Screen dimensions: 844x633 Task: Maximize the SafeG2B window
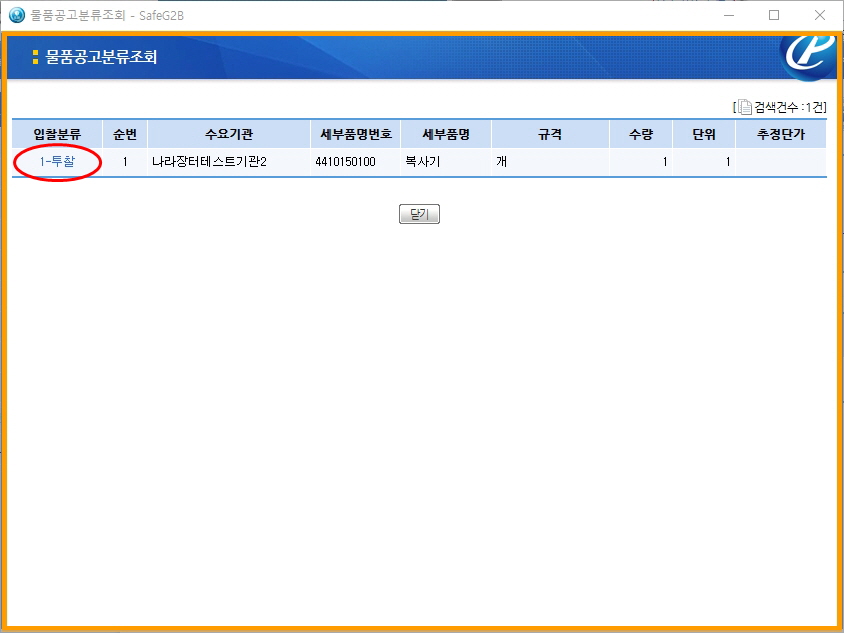(774, 15)
